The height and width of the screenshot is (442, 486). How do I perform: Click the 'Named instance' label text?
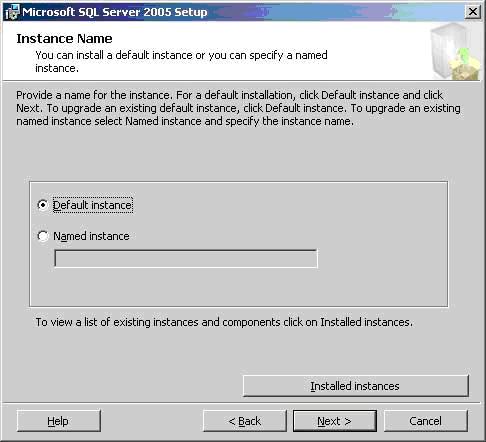[91, 236]
